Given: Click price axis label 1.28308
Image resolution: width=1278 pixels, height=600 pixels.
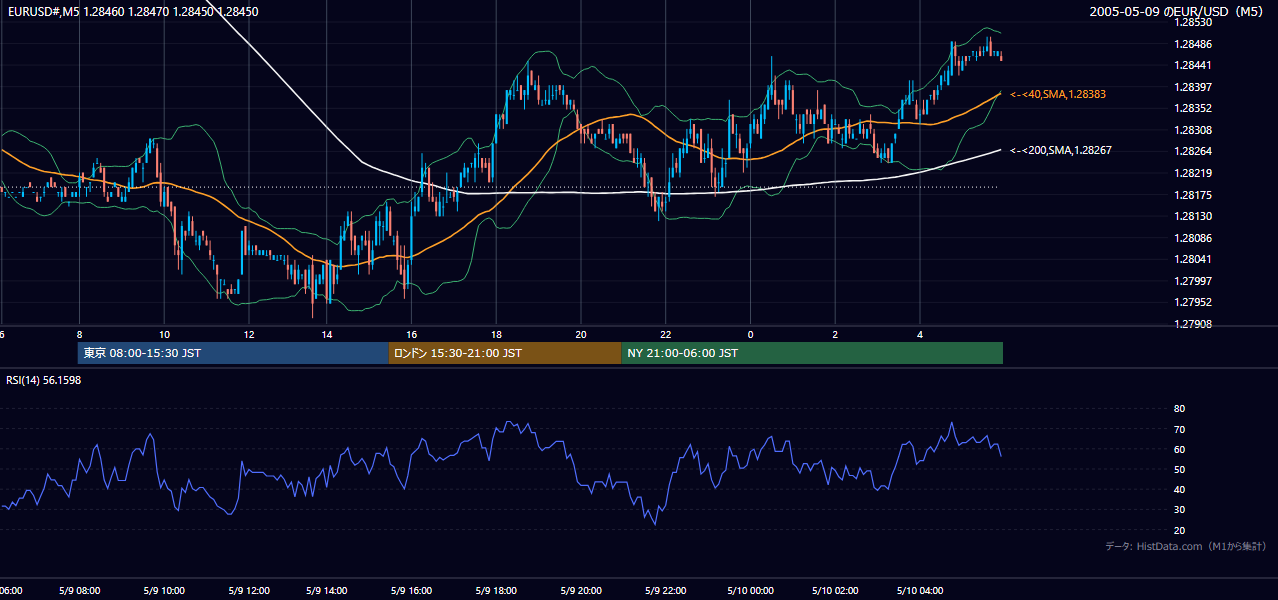Looking at the screenshot, I should tap(1192, 130).
